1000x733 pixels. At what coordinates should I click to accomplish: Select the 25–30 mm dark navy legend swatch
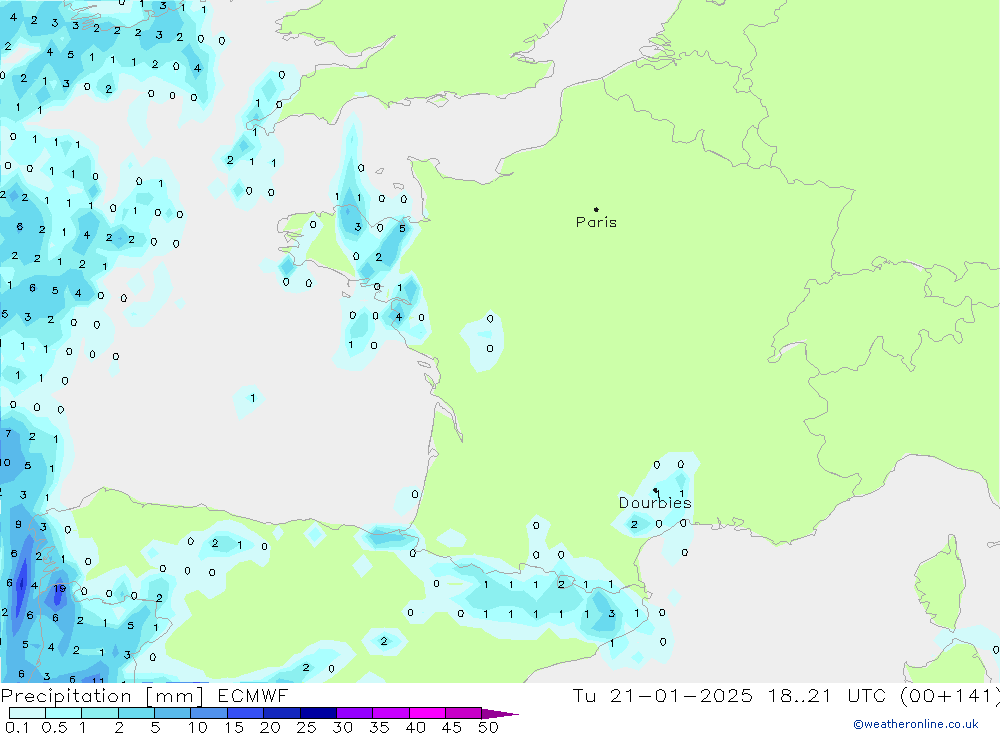click(x=318, y=713)
